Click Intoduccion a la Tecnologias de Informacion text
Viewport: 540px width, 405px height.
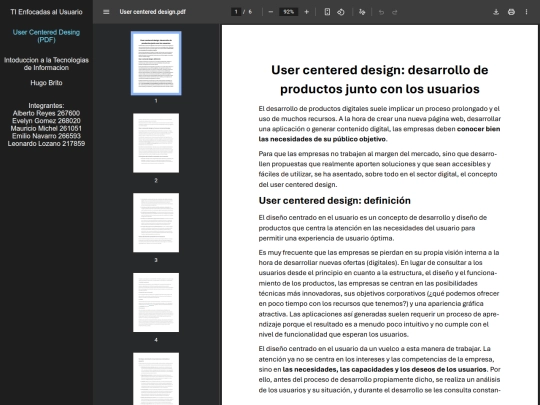pyautogui.click(x=46, y=64)
